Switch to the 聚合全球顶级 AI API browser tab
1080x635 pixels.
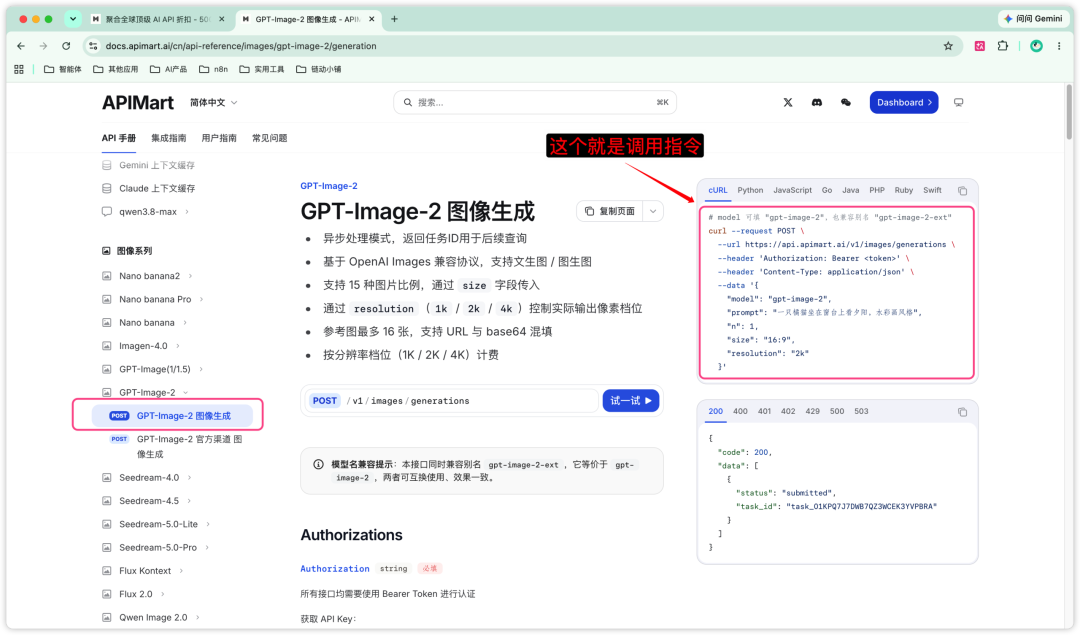158,19
